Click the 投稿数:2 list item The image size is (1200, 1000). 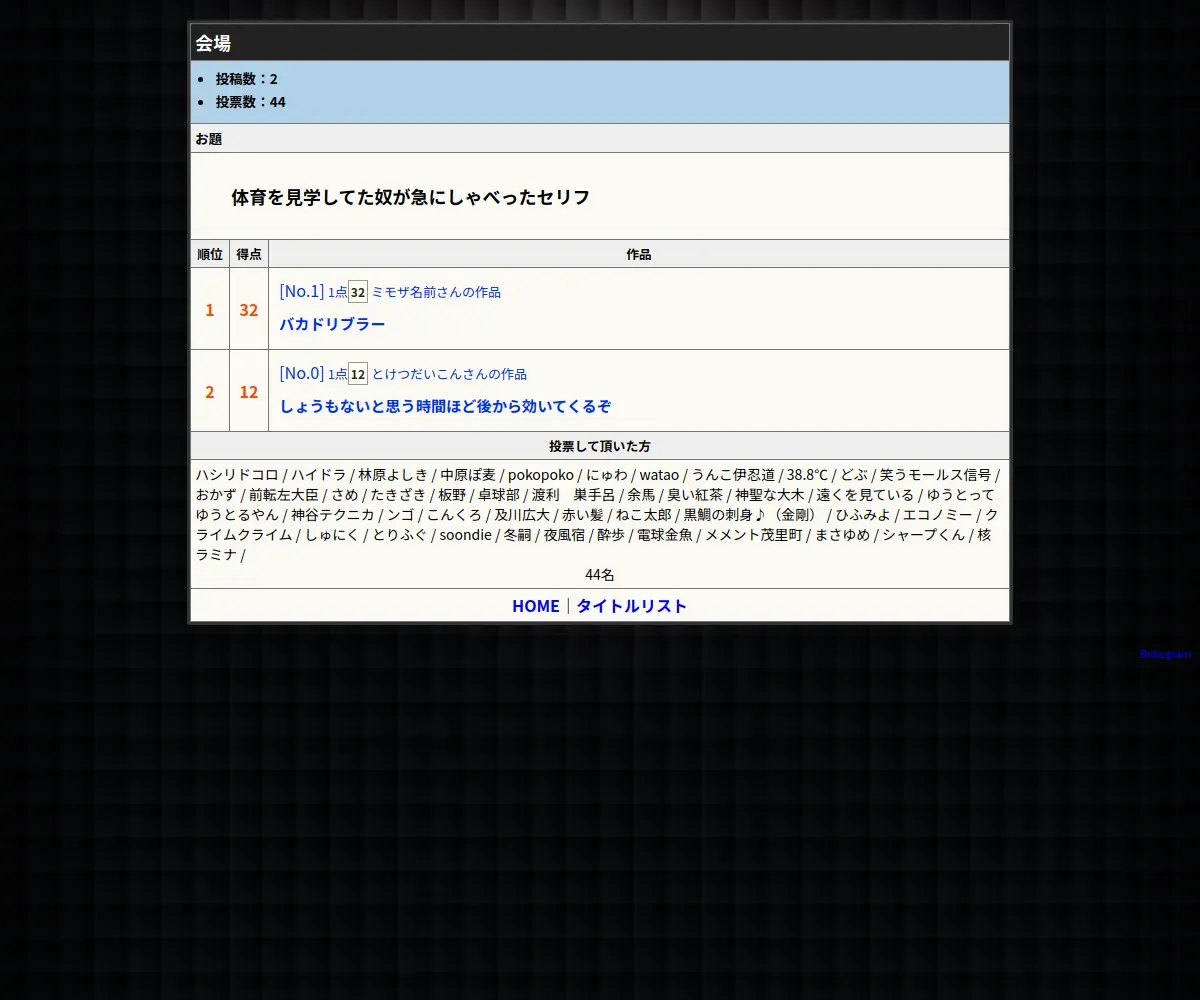[246, 79]
